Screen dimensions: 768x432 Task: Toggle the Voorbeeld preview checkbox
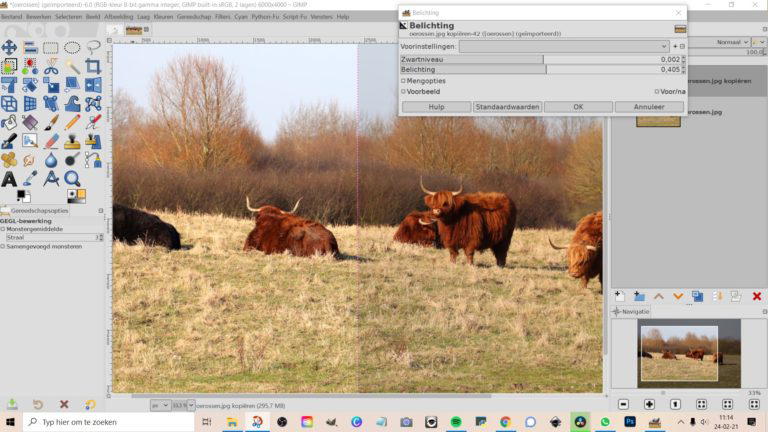coord(404,91)
